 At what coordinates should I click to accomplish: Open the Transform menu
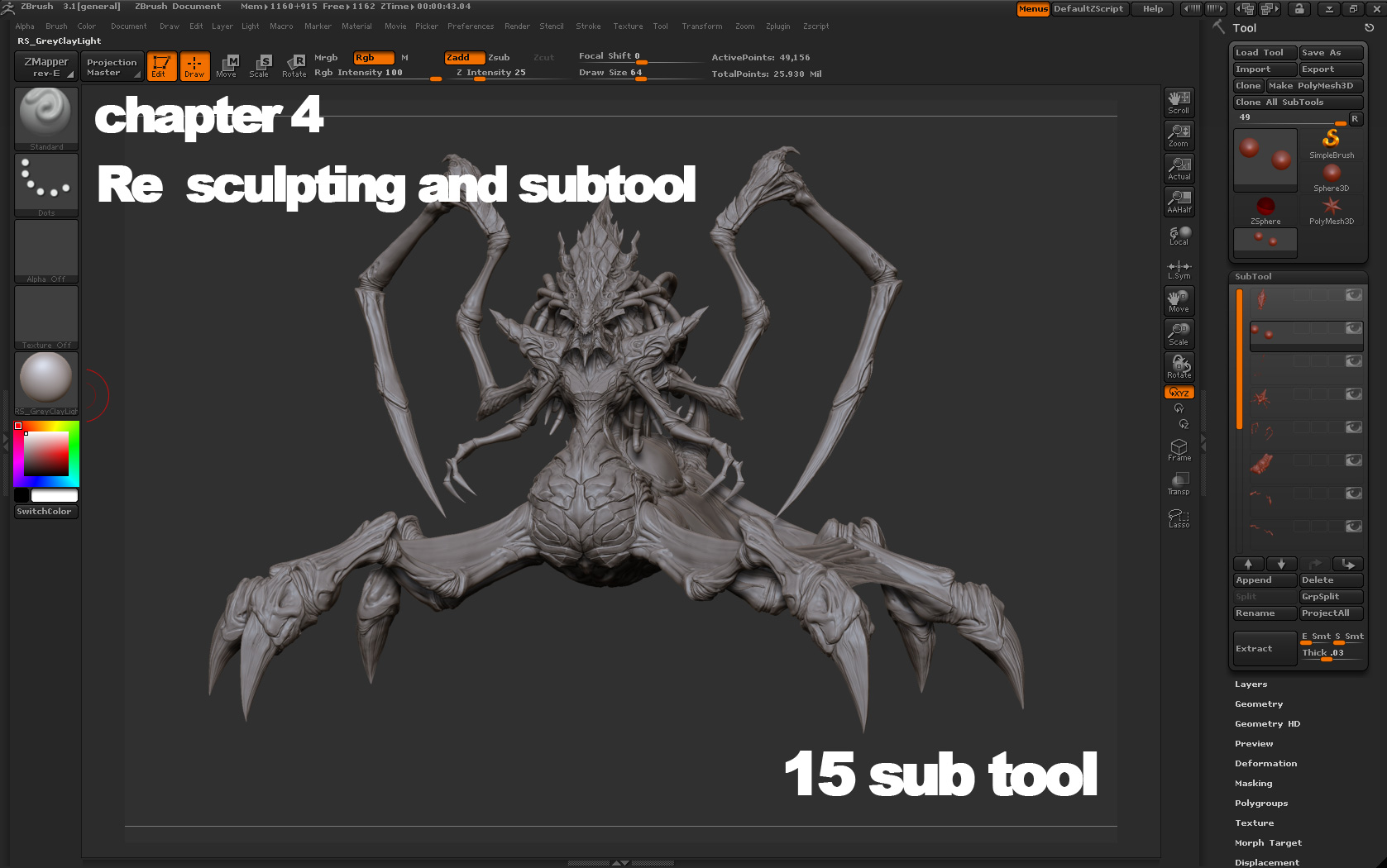pos(701,26)
